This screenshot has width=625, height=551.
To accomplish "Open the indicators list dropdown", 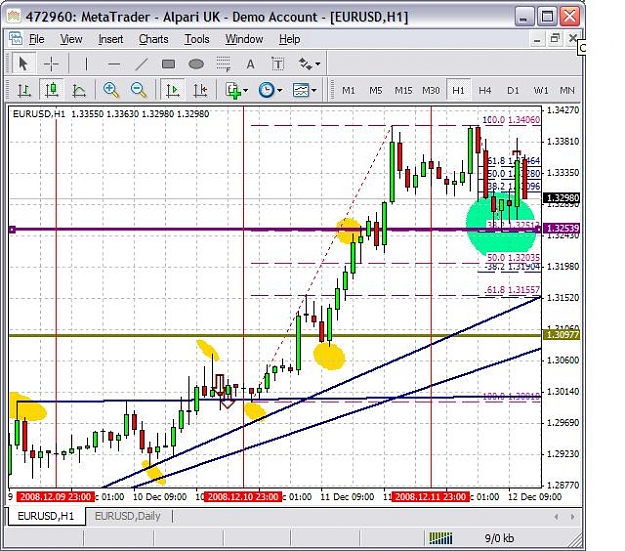I will pos(236,91).
